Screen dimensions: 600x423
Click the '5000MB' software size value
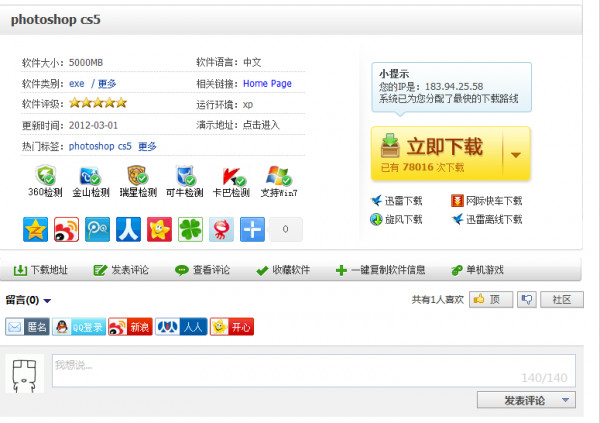(x=86, y=62)
